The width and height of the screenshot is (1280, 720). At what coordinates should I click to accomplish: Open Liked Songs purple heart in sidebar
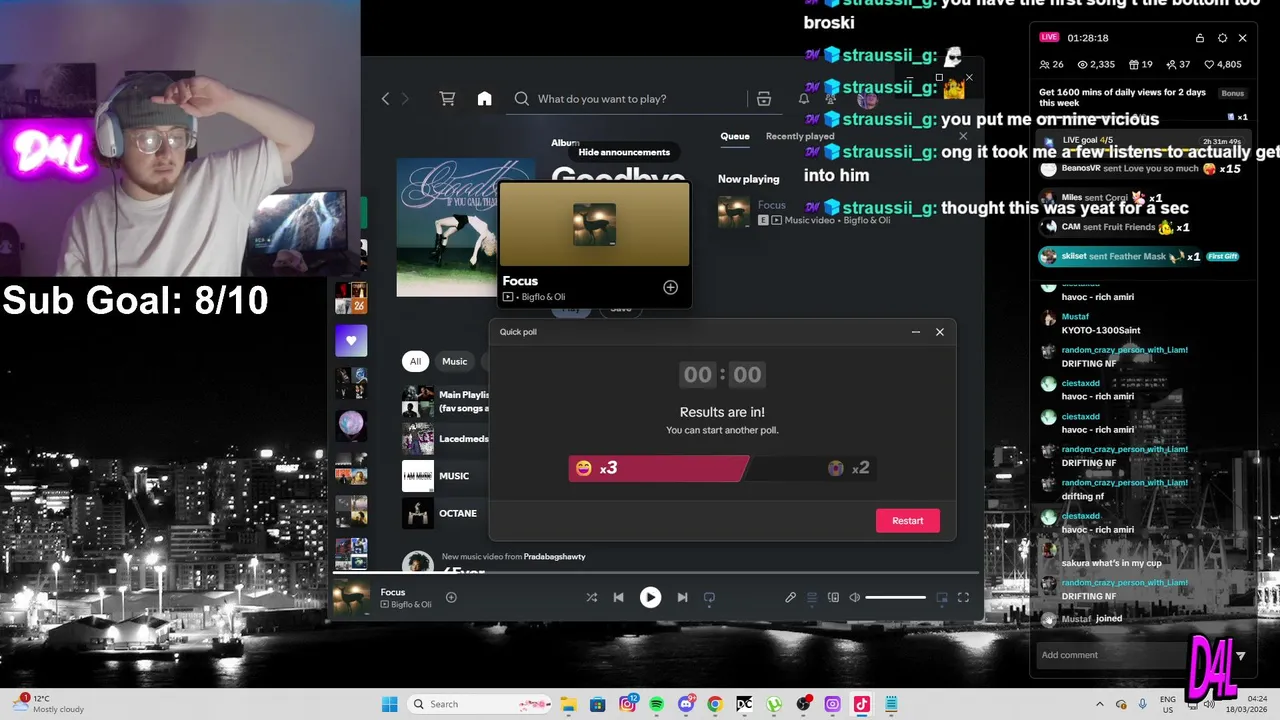tap(351, 340)
